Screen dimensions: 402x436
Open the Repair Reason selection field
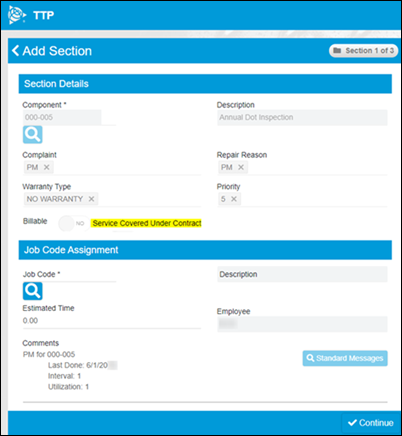coord(302,167)
